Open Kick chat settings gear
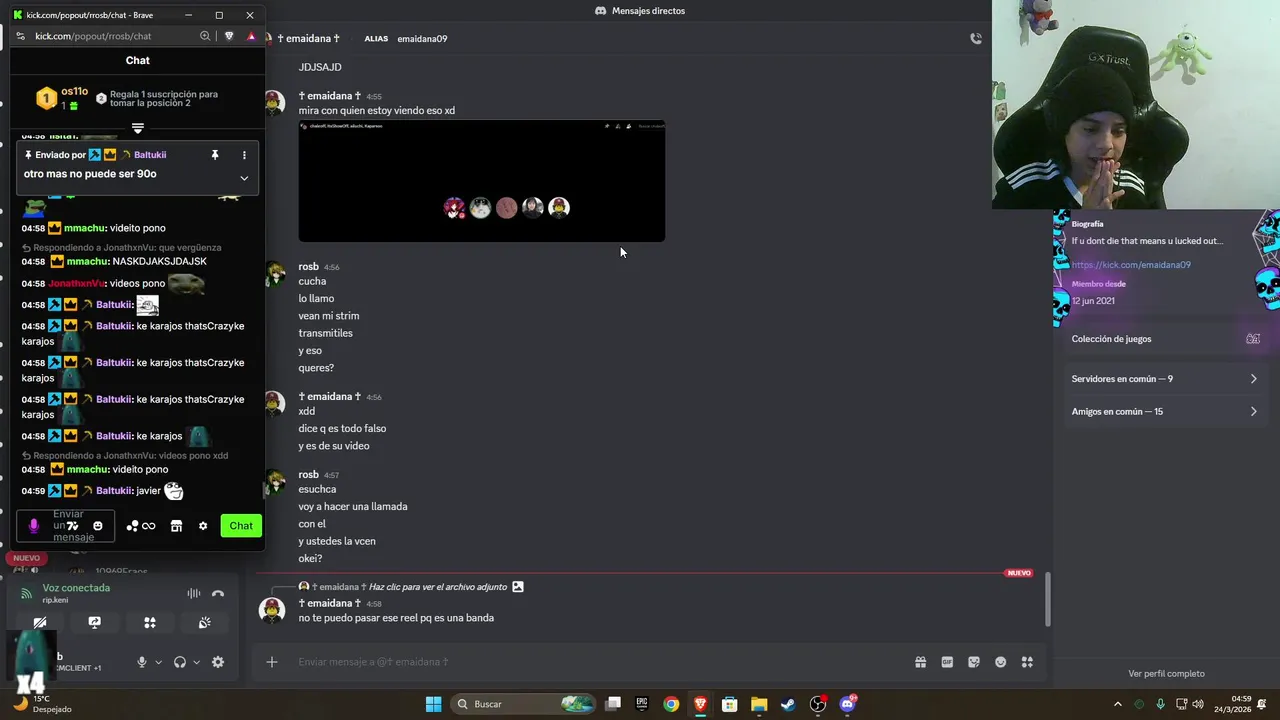Image resolution: width=1280 pixels, height=720 pixels. [x=203, y=526]
